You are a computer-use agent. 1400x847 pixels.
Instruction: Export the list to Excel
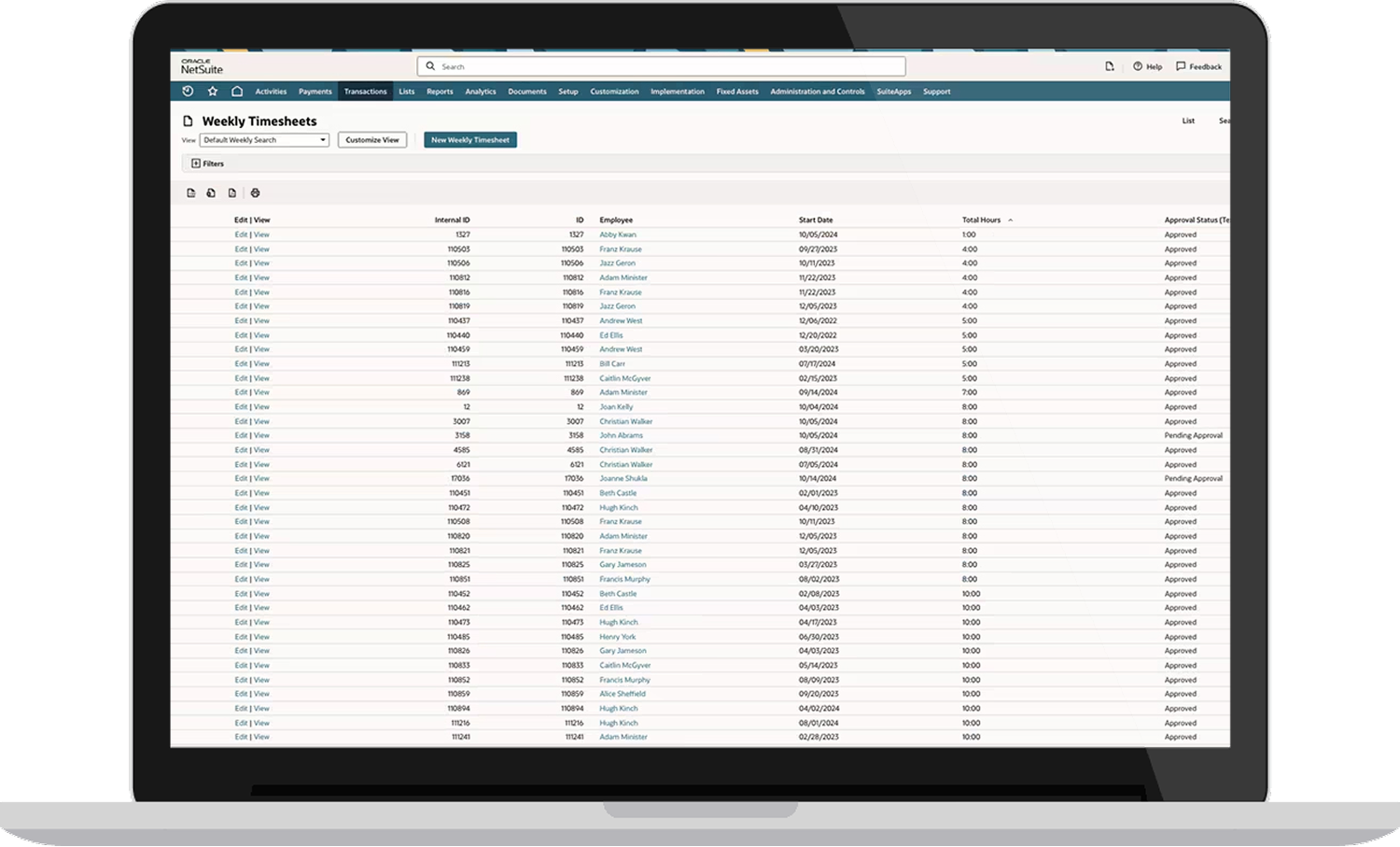[x=211, y=192]
